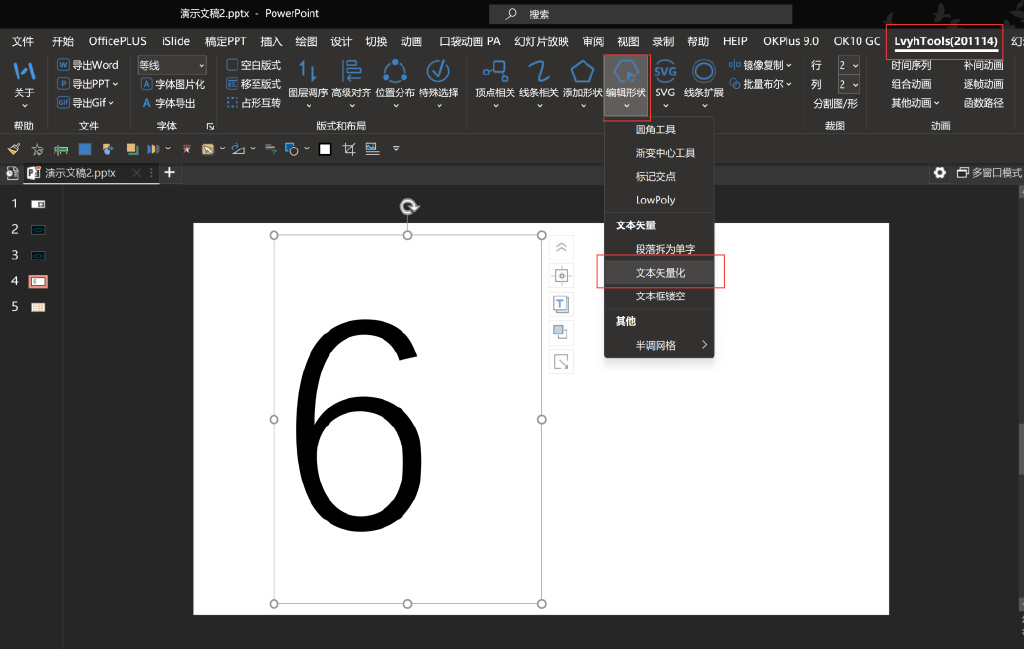
Task: Open 高级对齐 advanced align tool
Action: [x=351, y=84]
